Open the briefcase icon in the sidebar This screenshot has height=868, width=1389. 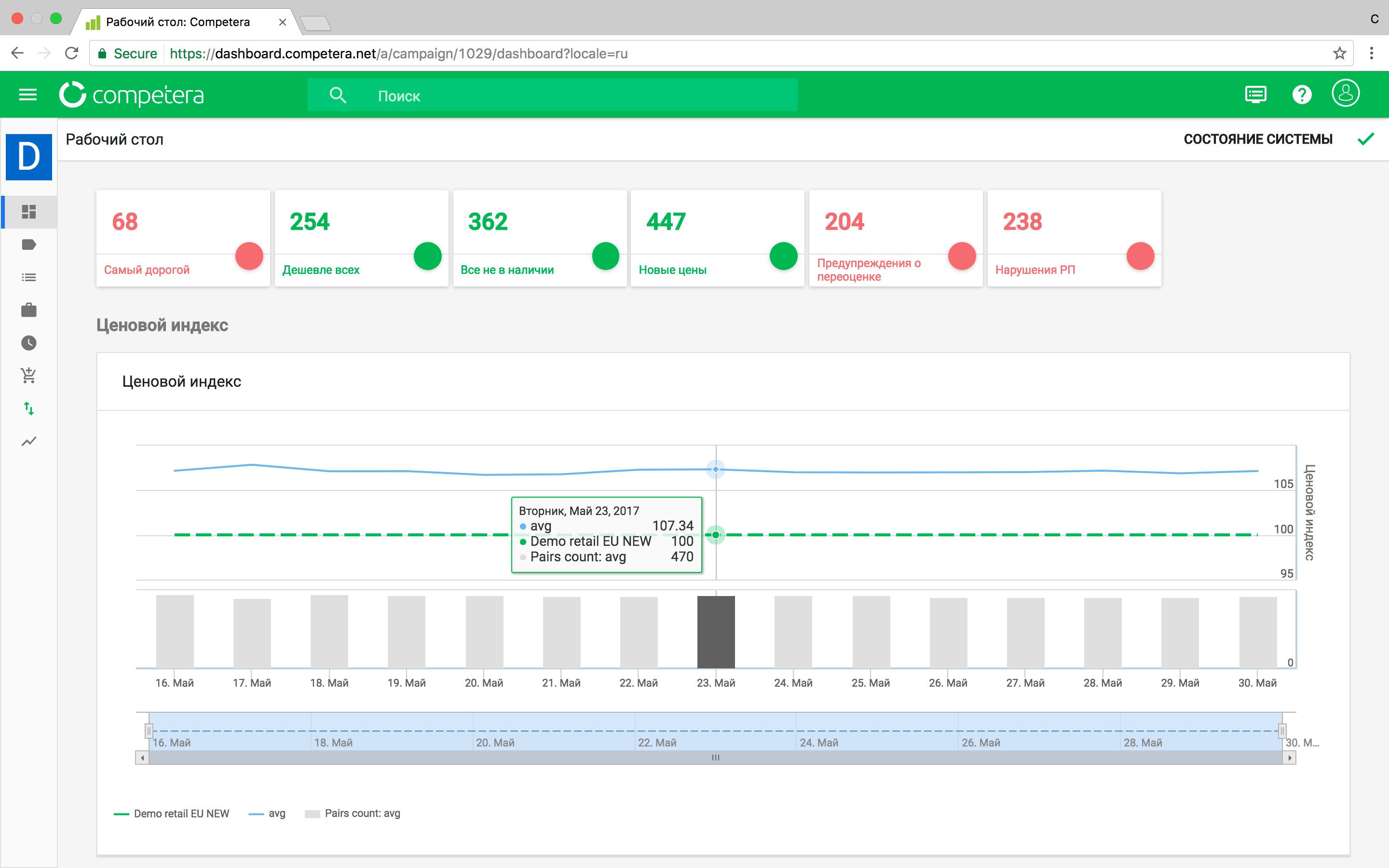click(29, 311)
